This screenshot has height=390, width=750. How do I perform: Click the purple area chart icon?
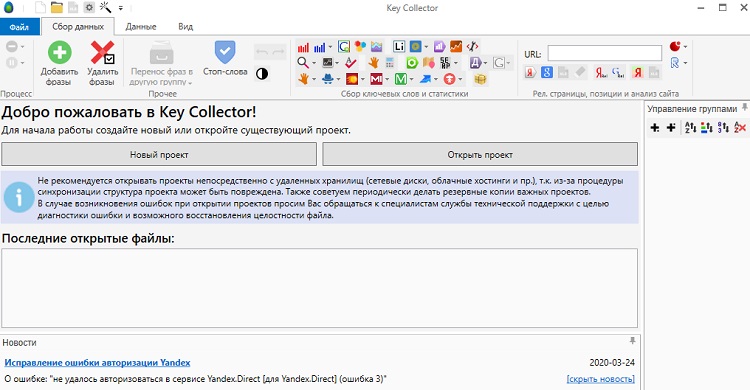376,46
